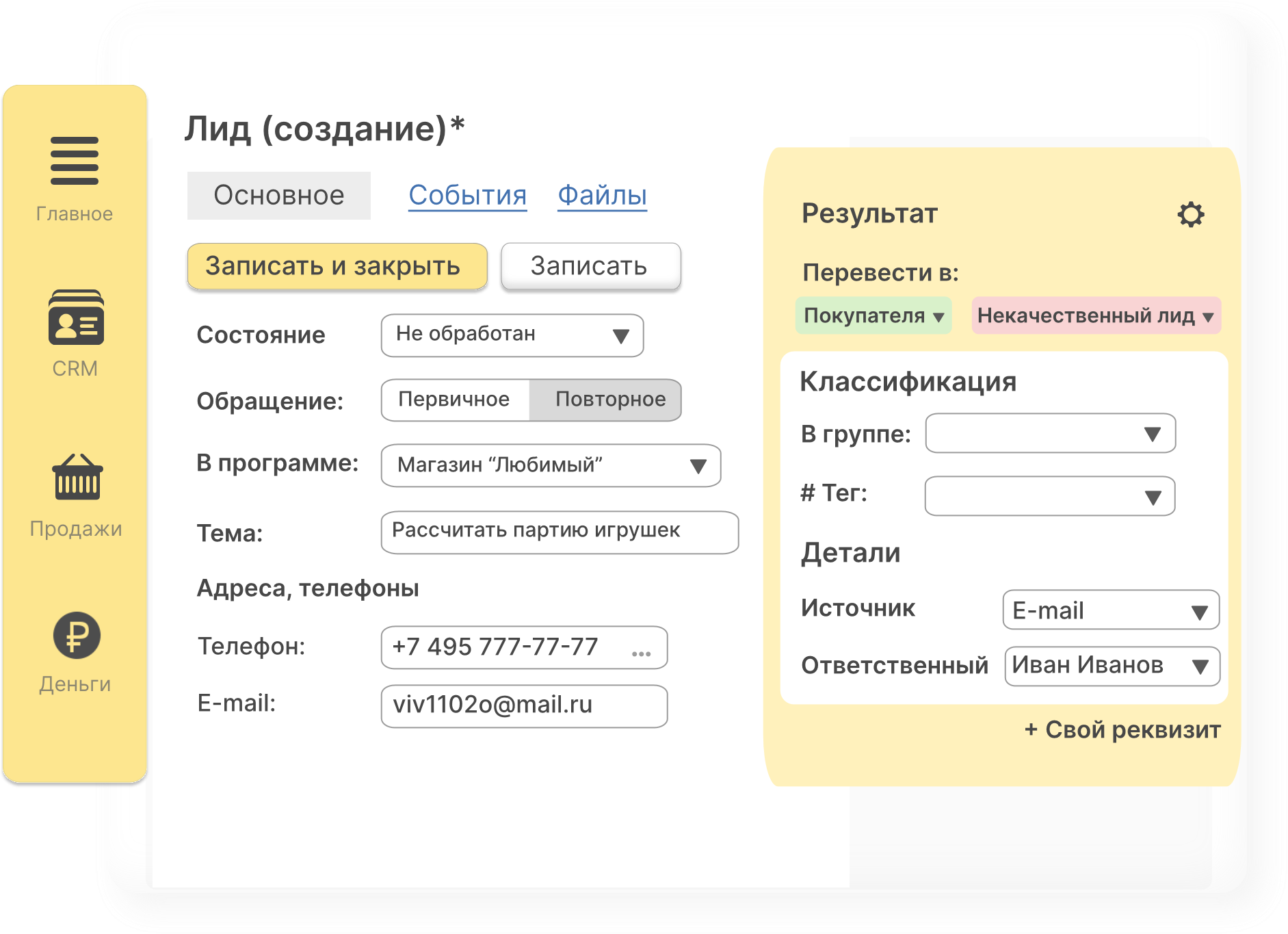Open Result panel settings gear
The height and width of the screenshot is (934, 1288).
click(1190, 215)
